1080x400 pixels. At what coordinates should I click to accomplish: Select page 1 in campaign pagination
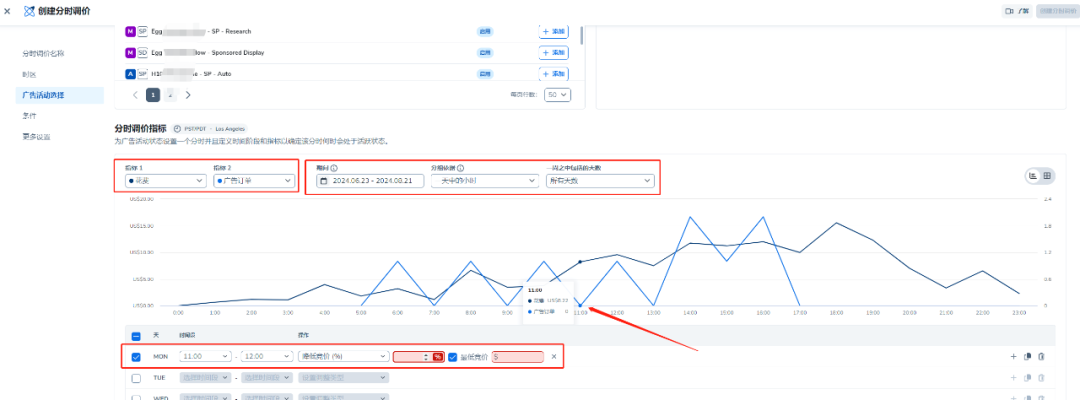[x=153, y=95]
